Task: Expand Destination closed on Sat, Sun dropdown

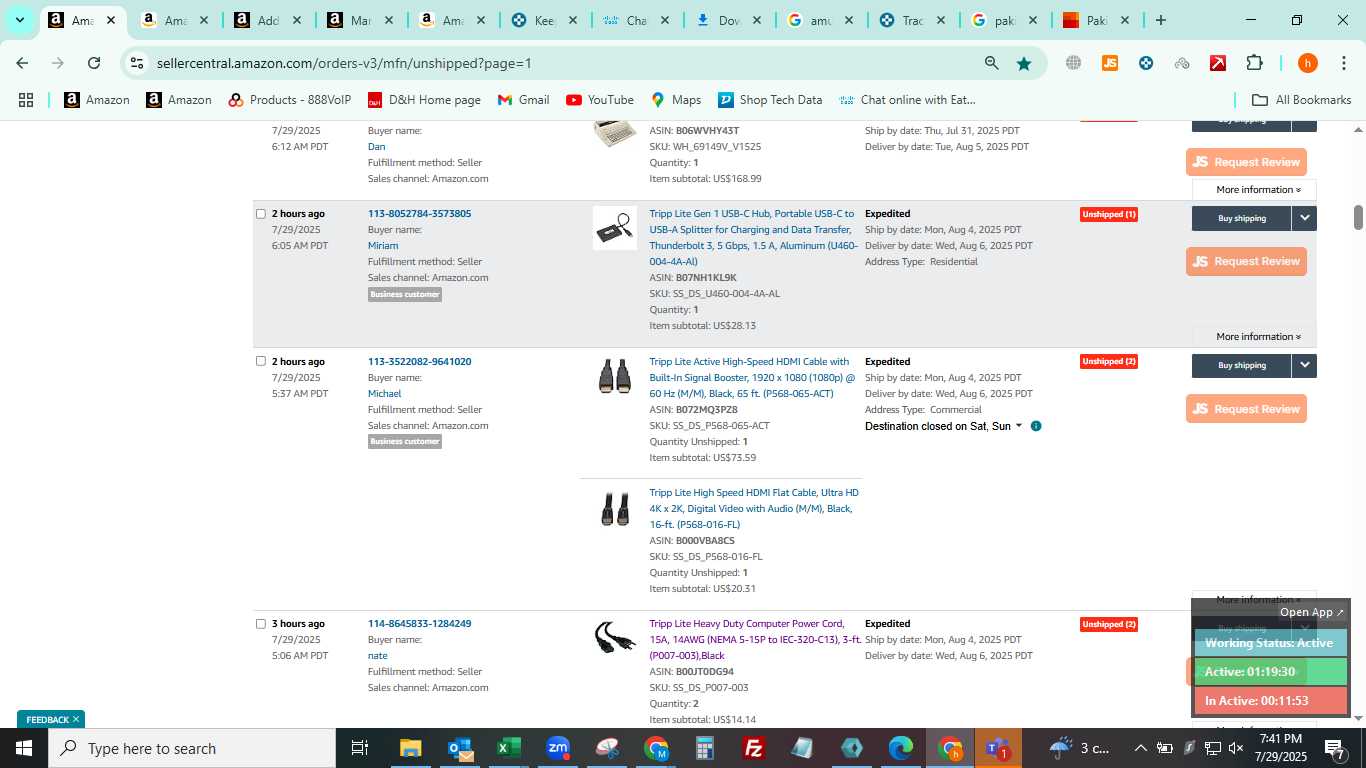Action: tap(944, 426)
